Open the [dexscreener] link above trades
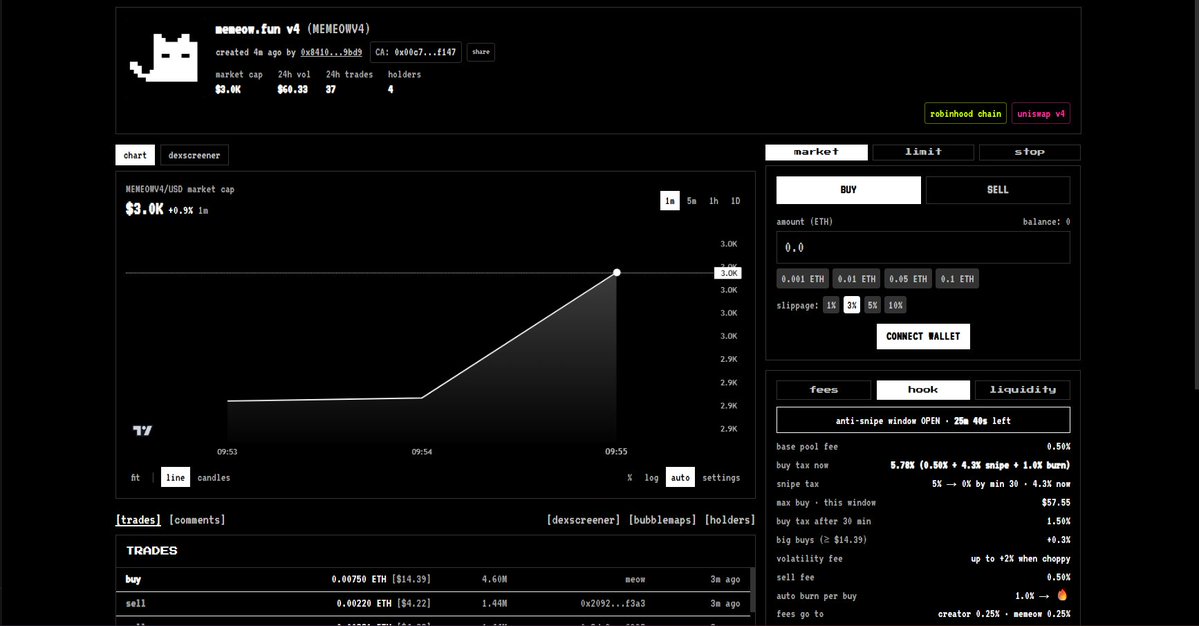 click(583, 520)
